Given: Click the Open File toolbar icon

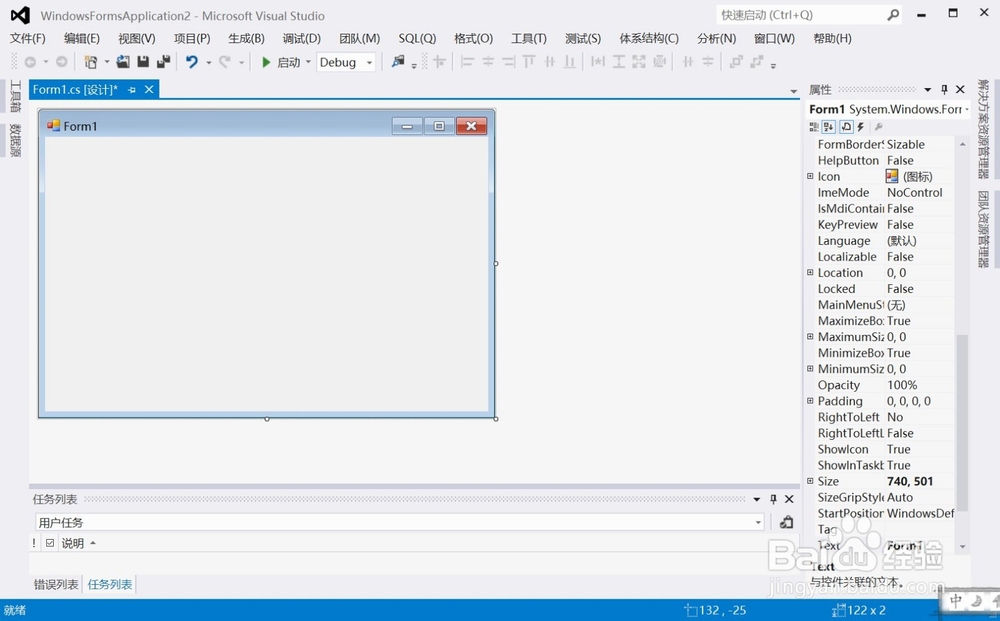Looking at the screenshot, I should pos(123,62).
